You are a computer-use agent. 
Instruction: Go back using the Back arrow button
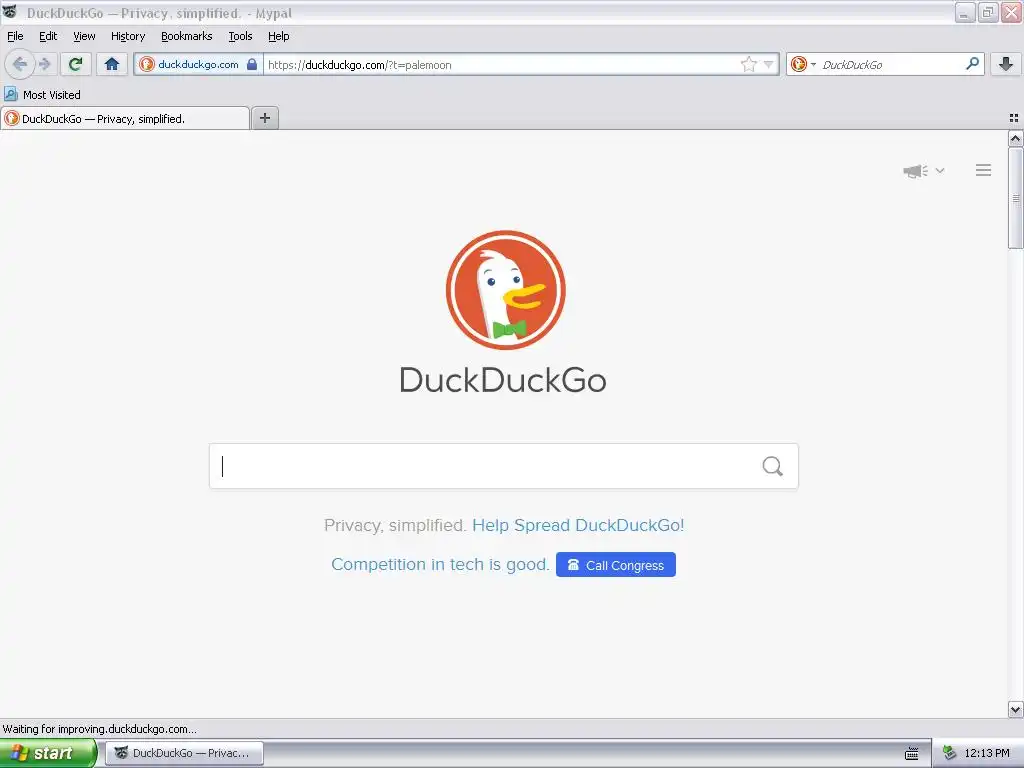point(19,64)
